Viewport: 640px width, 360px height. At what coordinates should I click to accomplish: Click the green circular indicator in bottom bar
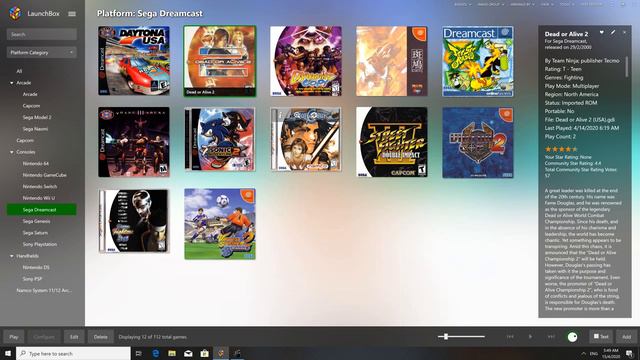[573, 337]
